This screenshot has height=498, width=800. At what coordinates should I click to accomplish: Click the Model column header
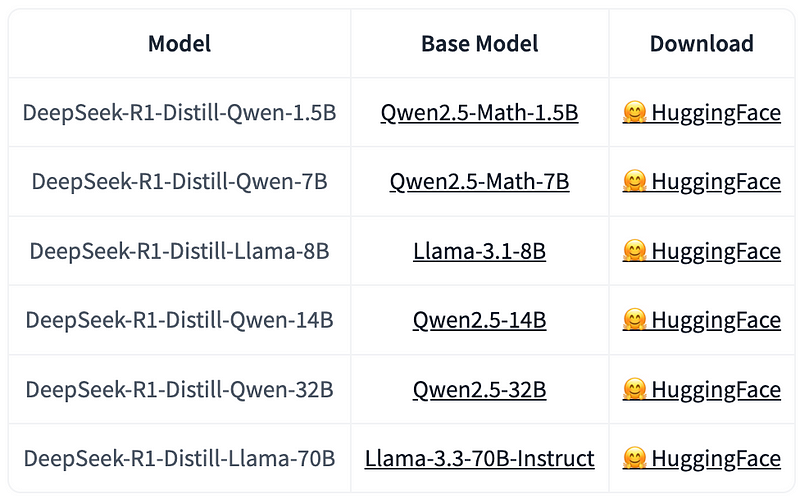pyautogui.click(x=180, y=44)
